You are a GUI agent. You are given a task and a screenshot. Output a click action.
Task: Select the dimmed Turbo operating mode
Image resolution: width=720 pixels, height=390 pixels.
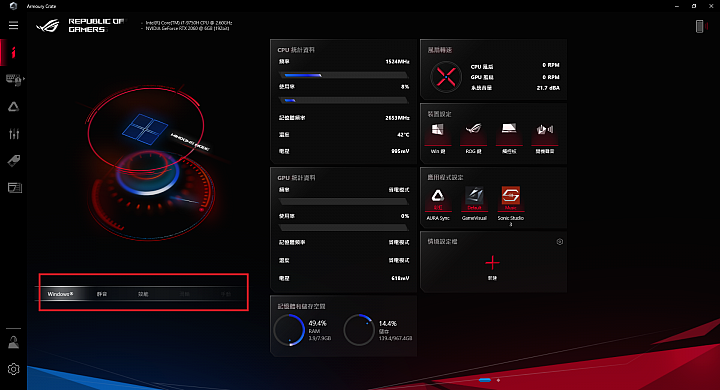[x=185, y=294]
